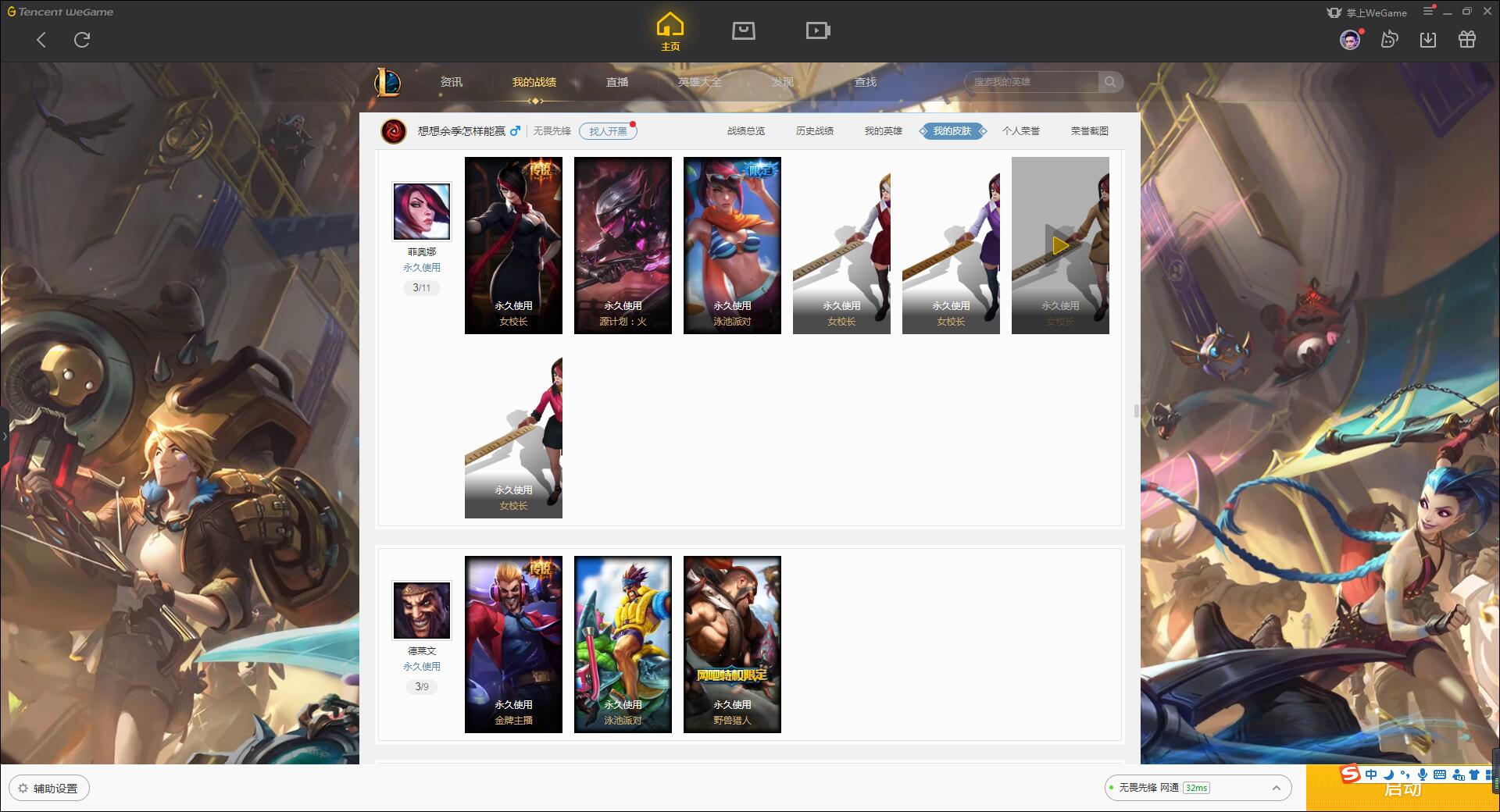Click 永久使用 label under 德莱文
Image resolution: width=1500 pixels, height=812 pixels.
point(422,666)
